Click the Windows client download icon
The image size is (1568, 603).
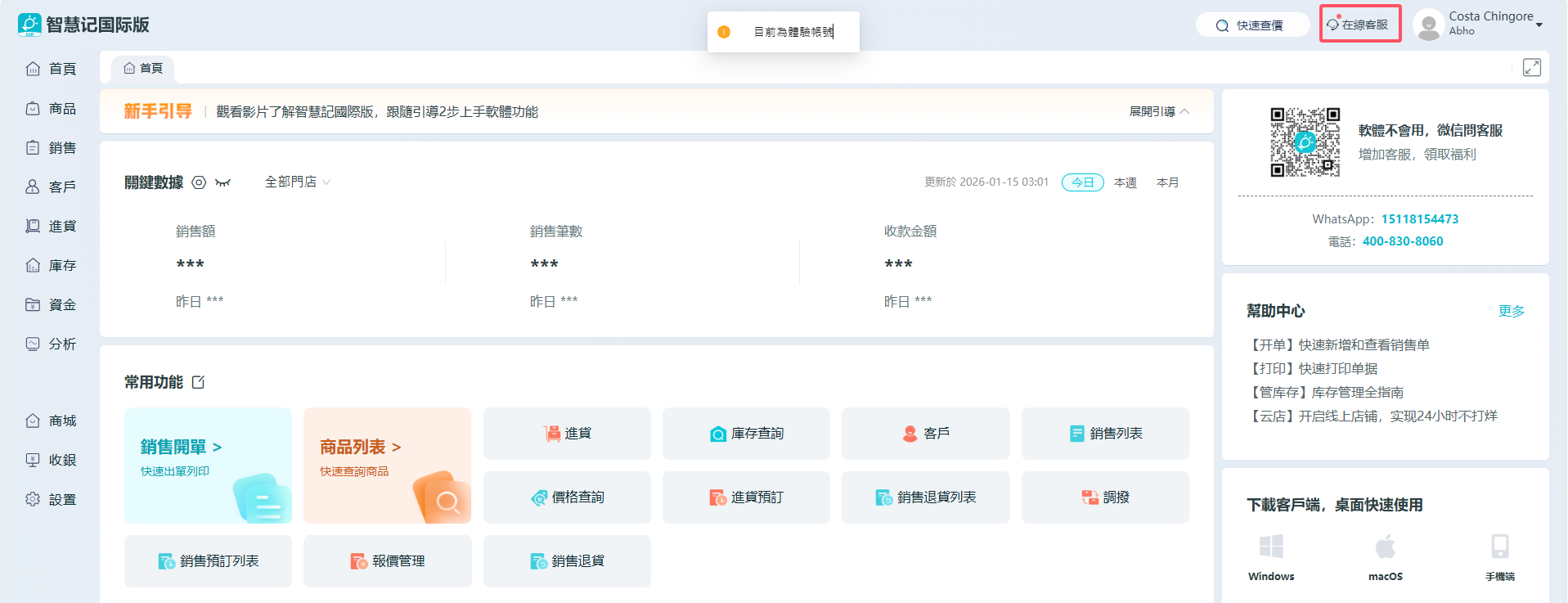coord(1271,547)
